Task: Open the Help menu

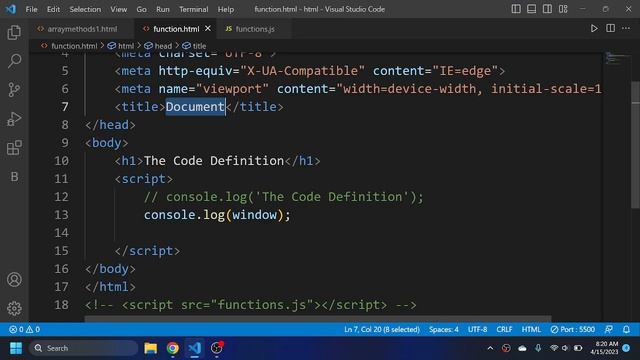Action: pos(226,9)
